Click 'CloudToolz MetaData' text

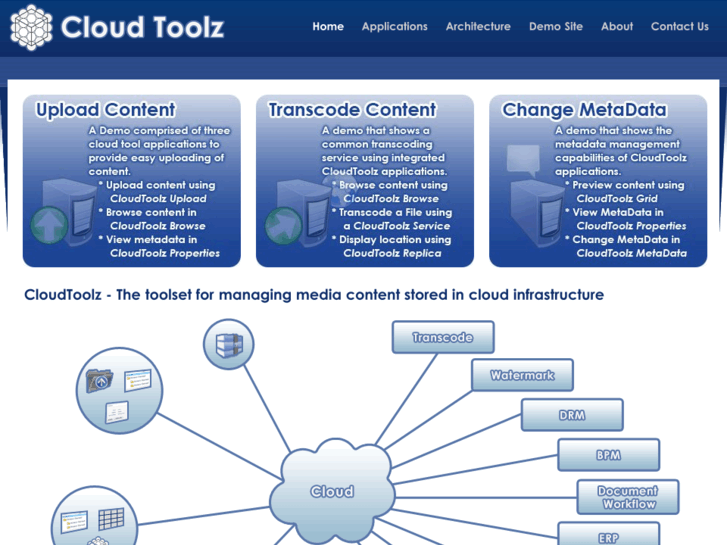631,253
